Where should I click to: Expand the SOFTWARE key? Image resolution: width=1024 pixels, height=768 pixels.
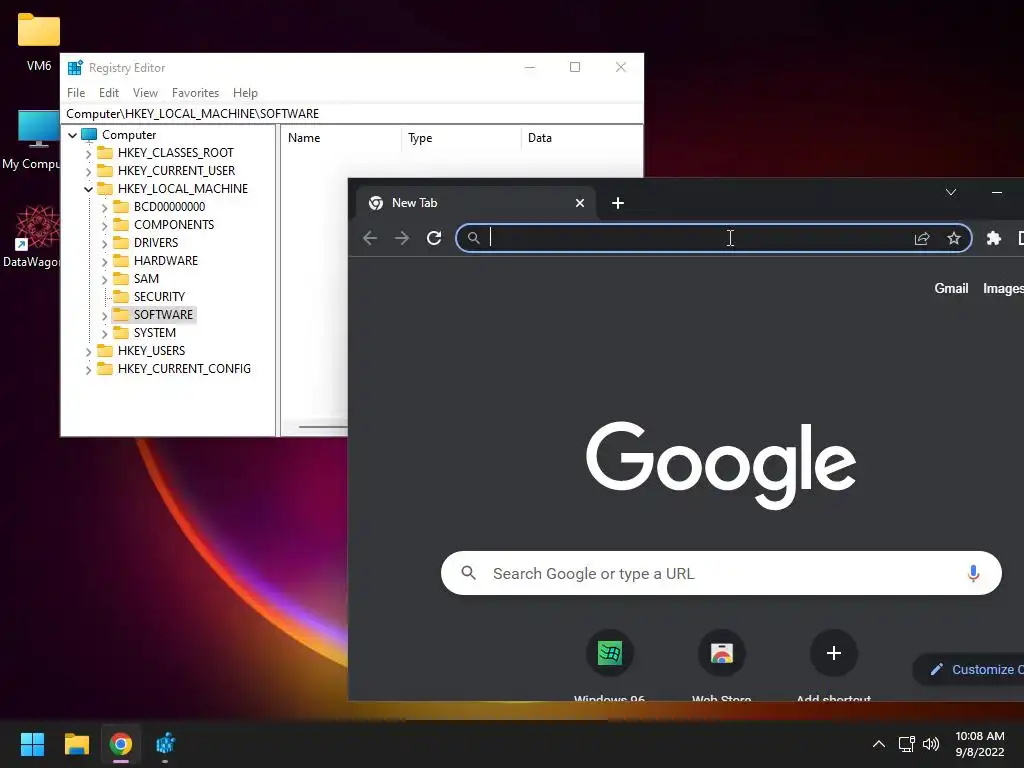[104, 315]
